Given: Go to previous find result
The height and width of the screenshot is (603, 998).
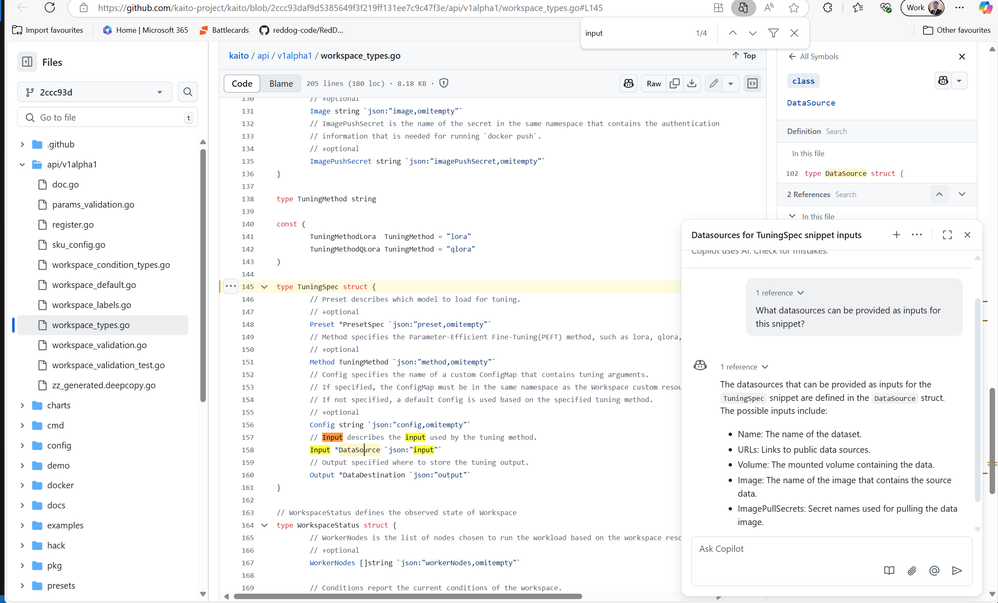Looking at the screenshot, I should coord(733,33).
